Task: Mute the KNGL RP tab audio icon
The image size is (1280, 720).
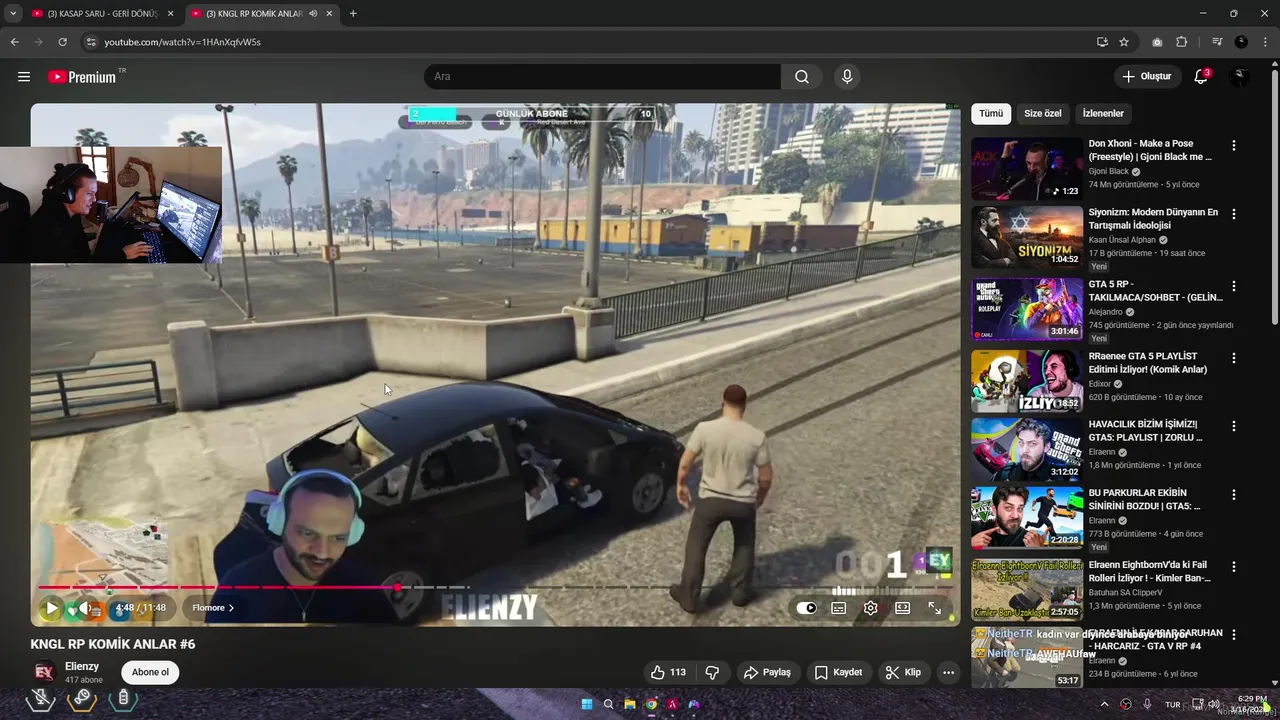Action: point(313,14)
